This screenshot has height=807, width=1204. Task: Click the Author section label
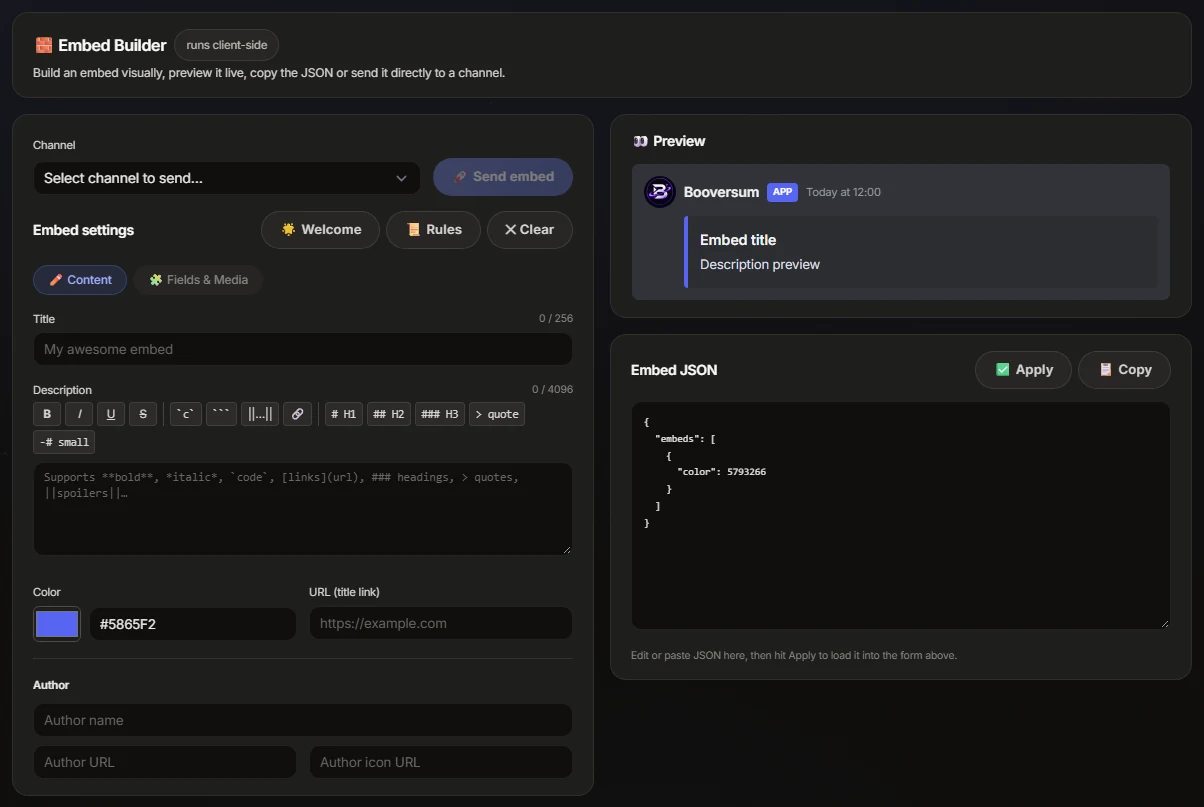pos(51,685)
